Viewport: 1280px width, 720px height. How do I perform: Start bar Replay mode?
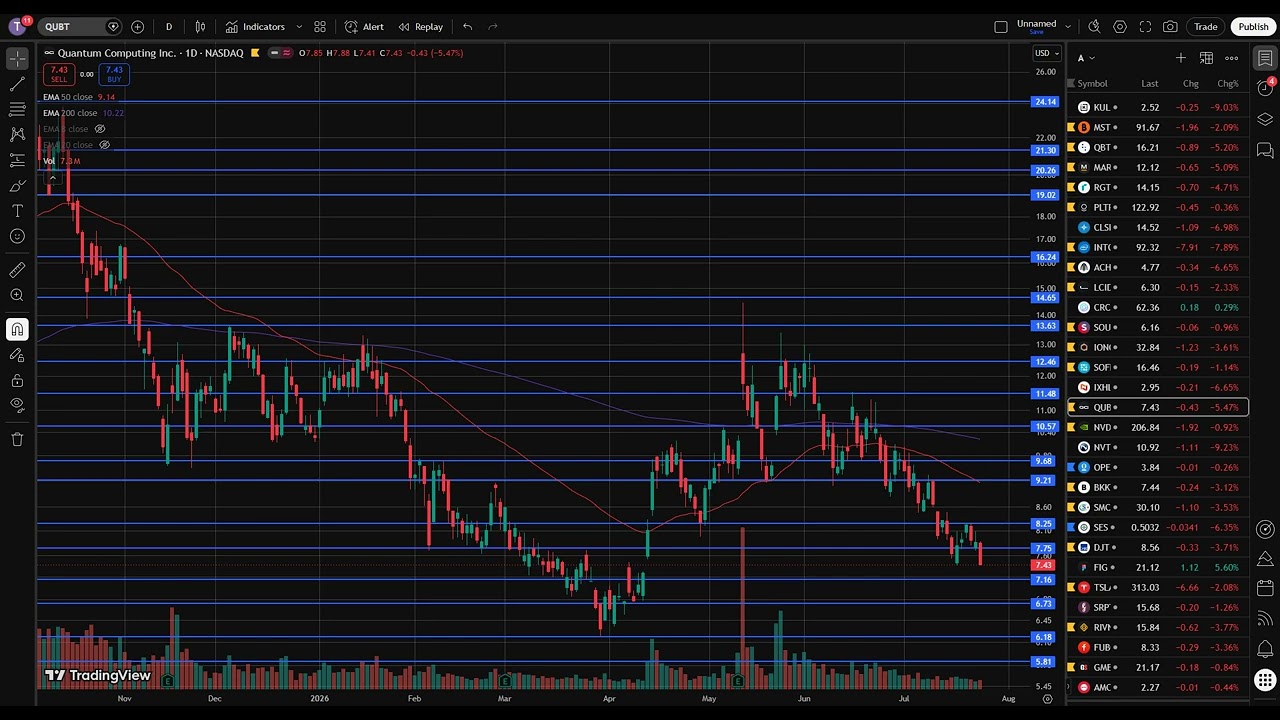click(x=420, y=27)
